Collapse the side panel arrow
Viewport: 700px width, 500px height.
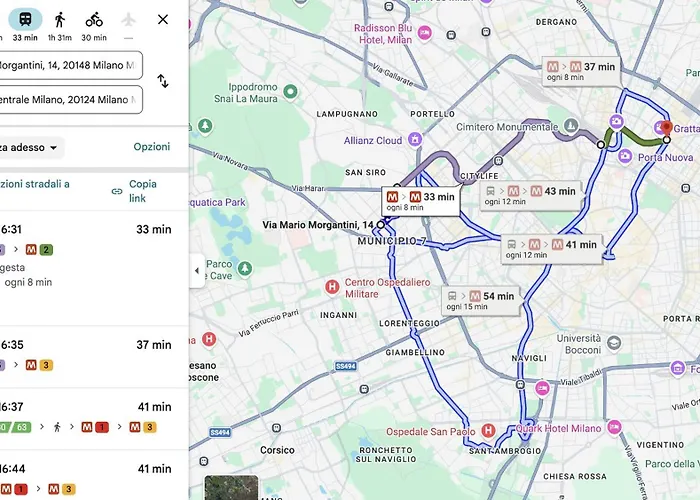tap(197, 271)
